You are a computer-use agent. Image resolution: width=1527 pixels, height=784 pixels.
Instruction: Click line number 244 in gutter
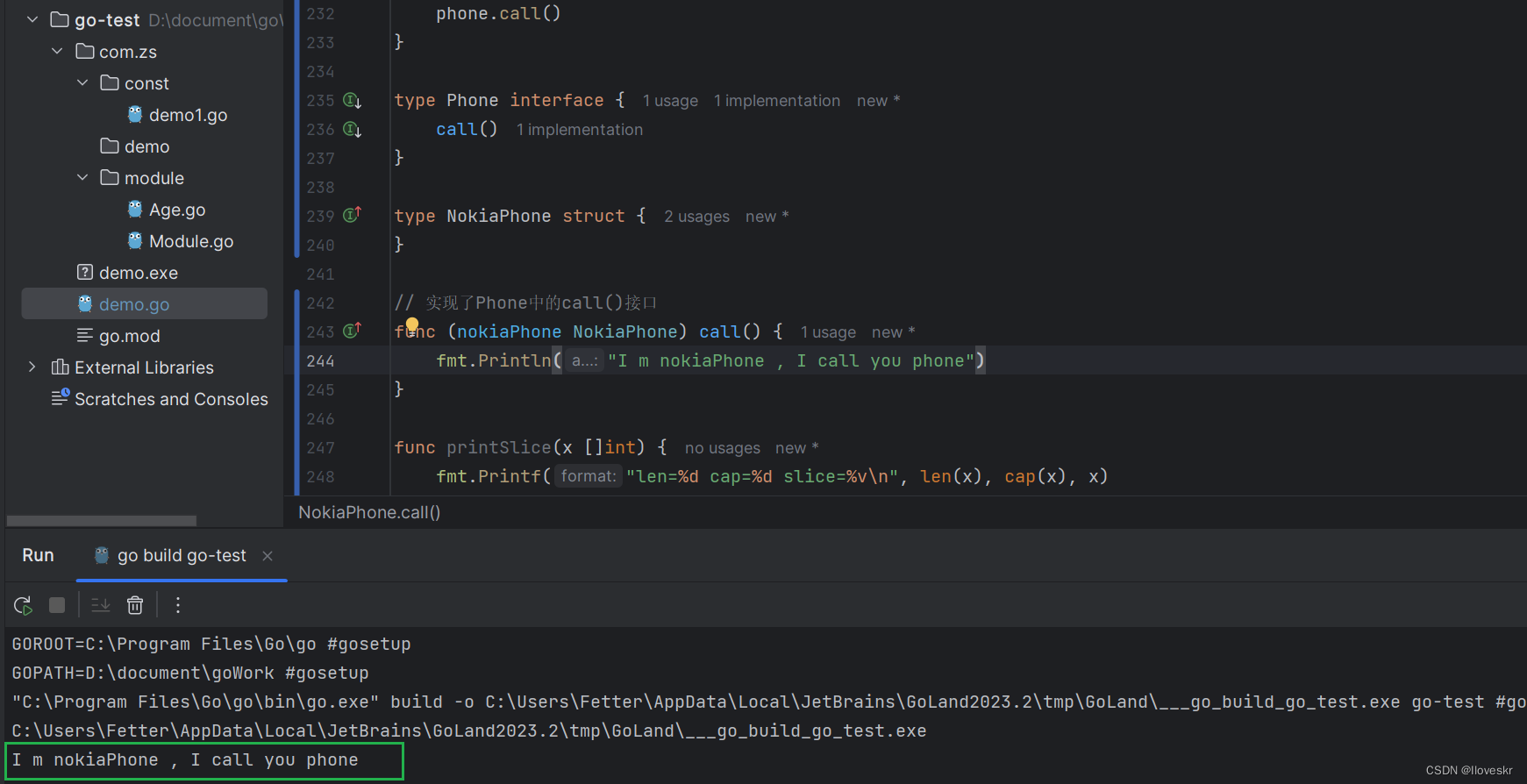tap(320, 360)
